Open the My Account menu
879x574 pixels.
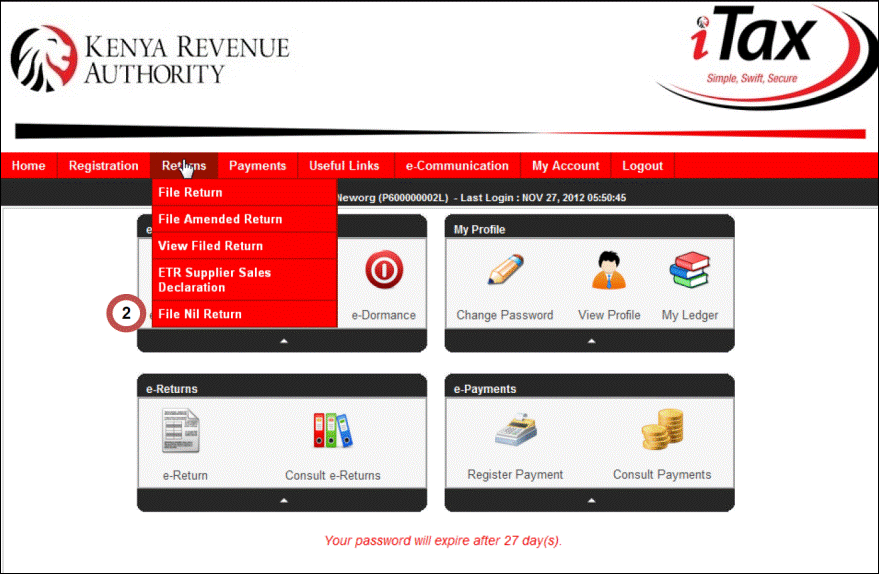[565, 165]
